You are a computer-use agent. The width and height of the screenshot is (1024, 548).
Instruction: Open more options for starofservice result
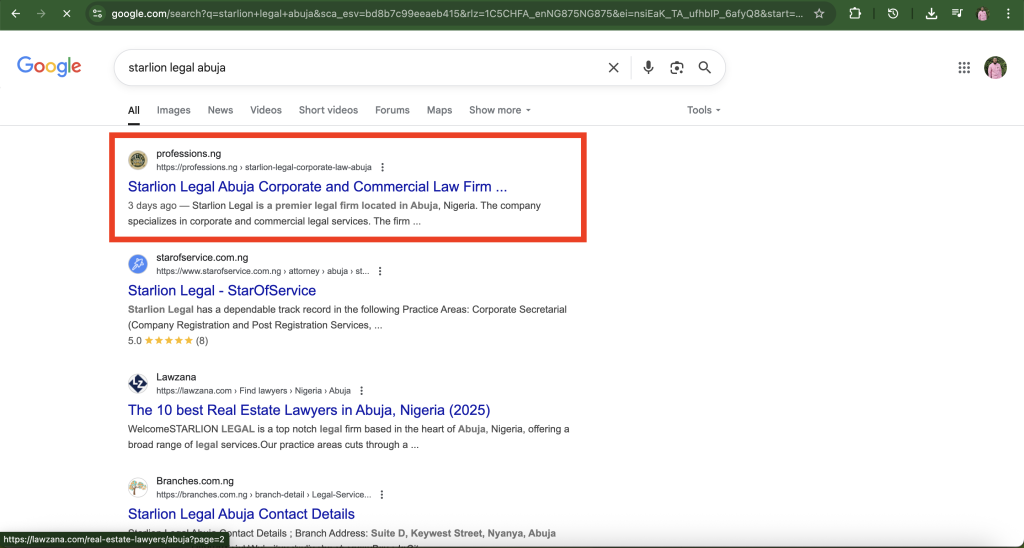click(x=380, y=271)
